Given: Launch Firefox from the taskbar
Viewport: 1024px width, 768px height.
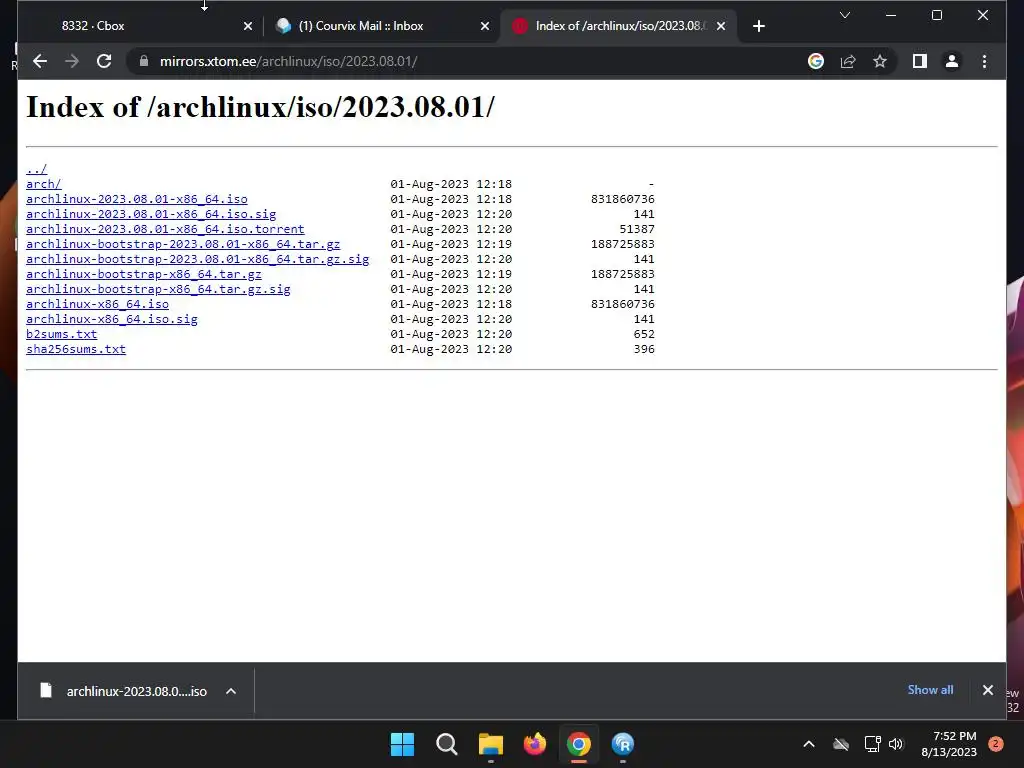Looking at the screenshot, I should click(535, 744).
